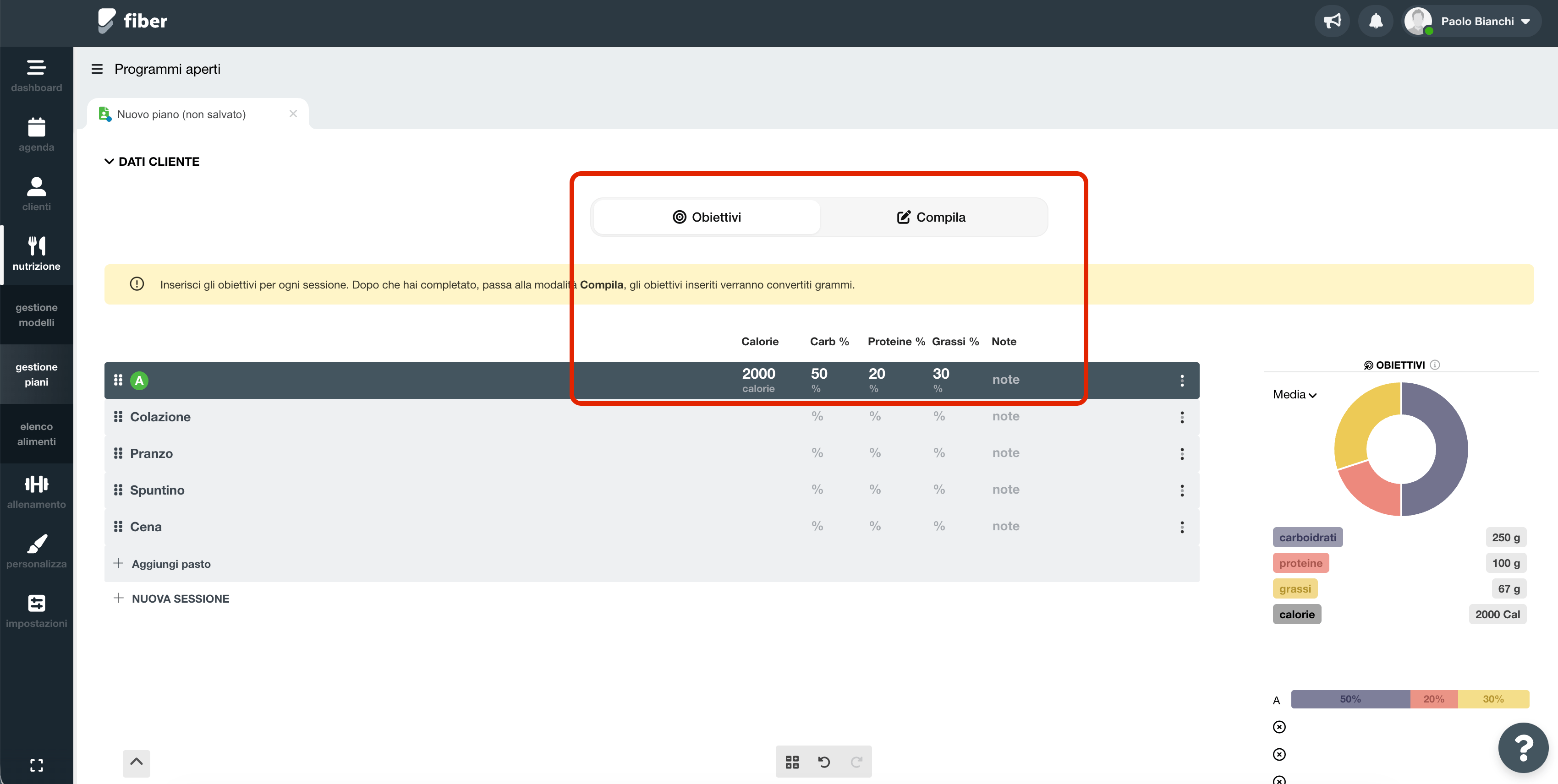Click the note field of Colazione

tap(1005, 416)
